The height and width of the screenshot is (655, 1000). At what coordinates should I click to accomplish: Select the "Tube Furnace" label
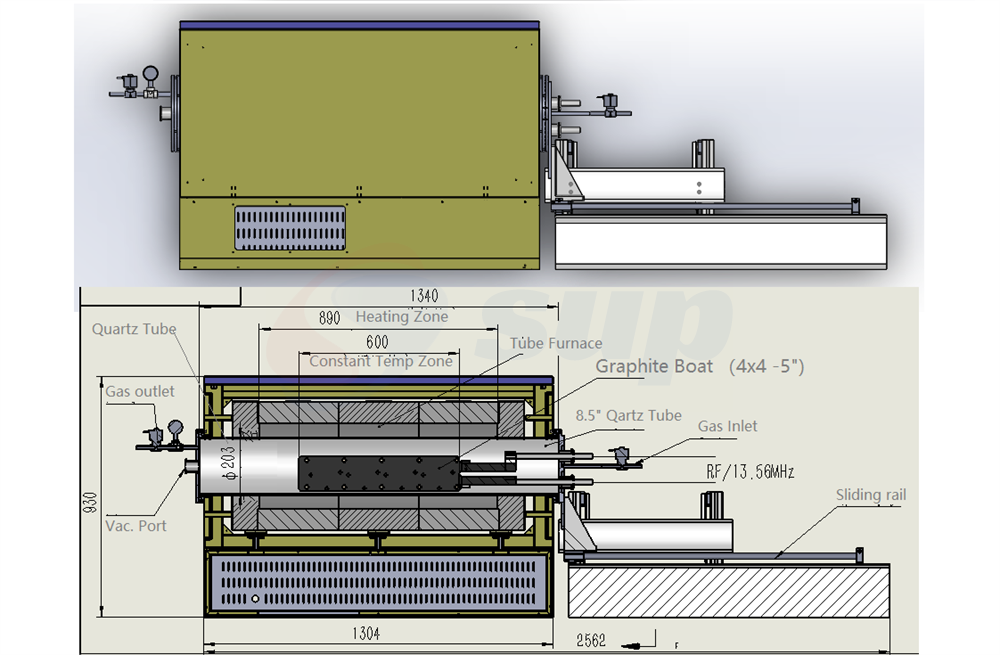(x=556, y=343)
